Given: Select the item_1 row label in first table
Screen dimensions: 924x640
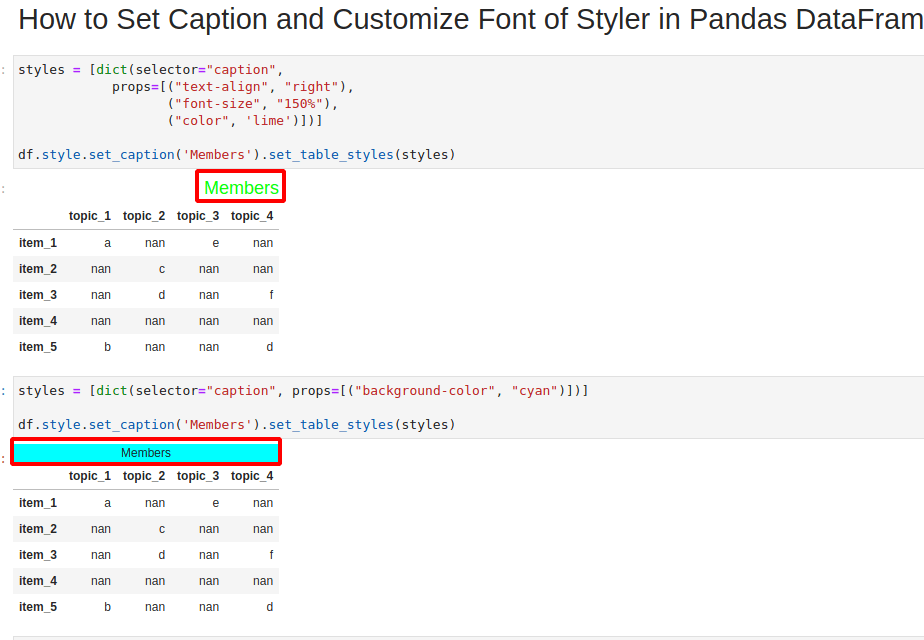Looking at the screenshot, I should tap(37, 242).
